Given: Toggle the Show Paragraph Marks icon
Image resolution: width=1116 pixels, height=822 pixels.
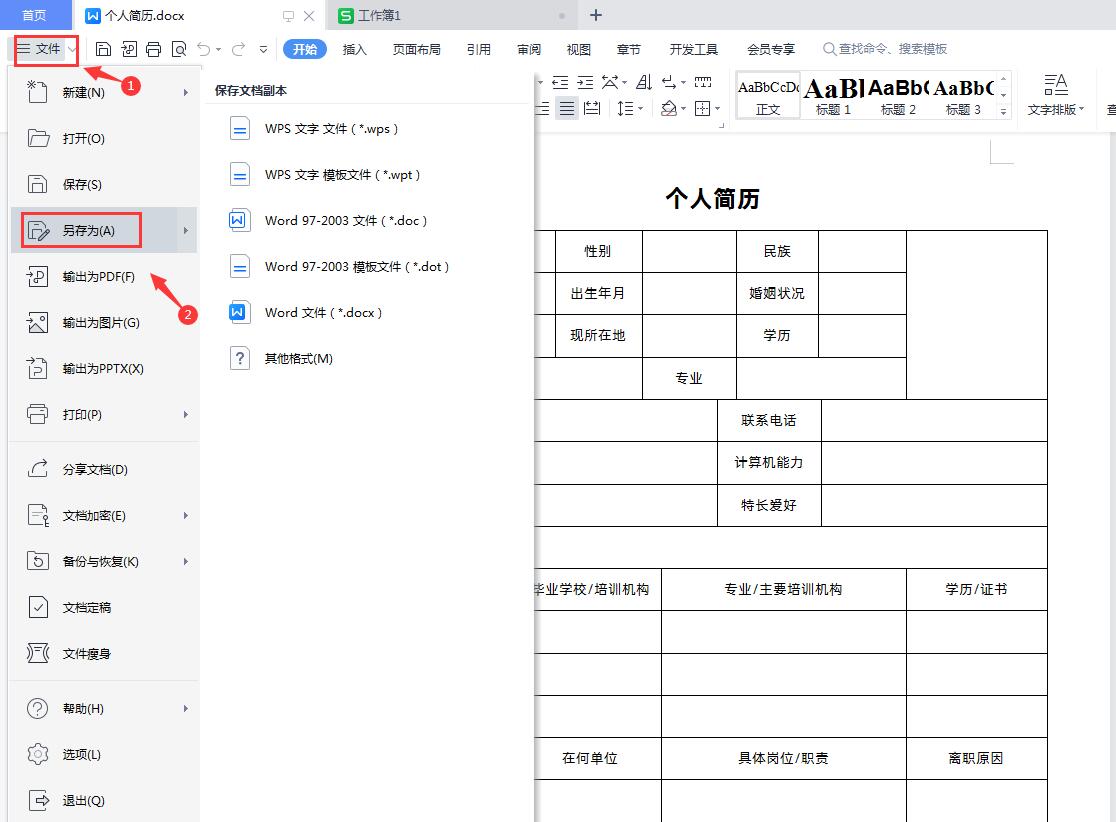Looking at the screenshot, I should point(667,82).
